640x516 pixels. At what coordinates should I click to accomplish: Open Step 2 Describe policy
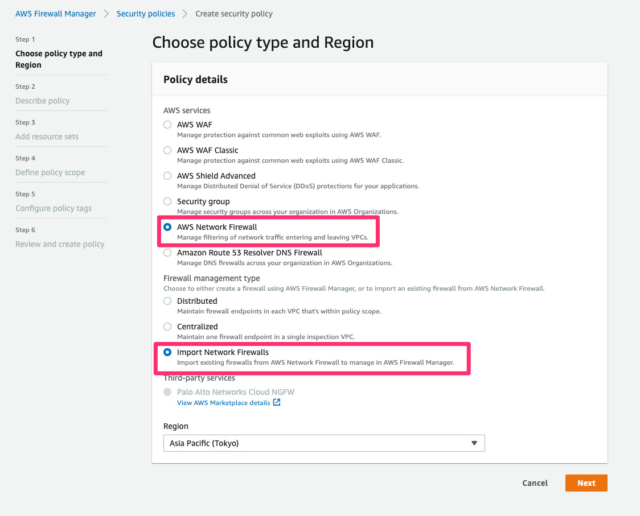pos(42,101)
